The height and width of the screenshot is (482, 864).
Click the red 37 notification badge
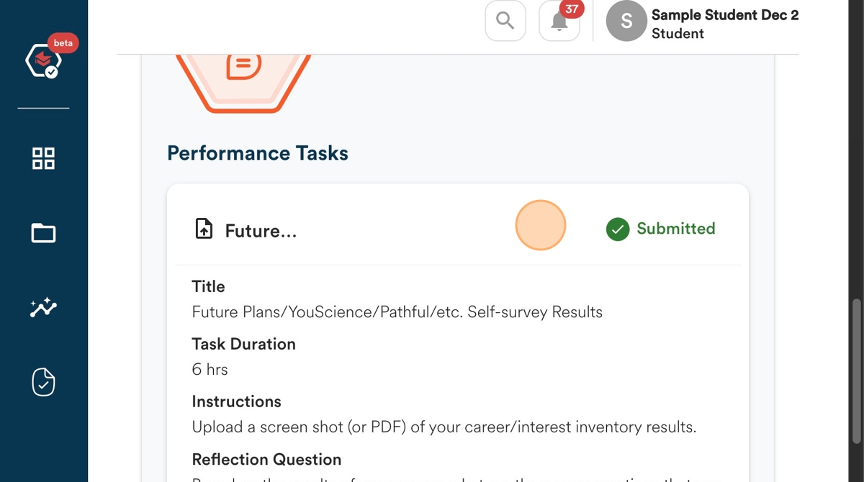tap(571, 9)
